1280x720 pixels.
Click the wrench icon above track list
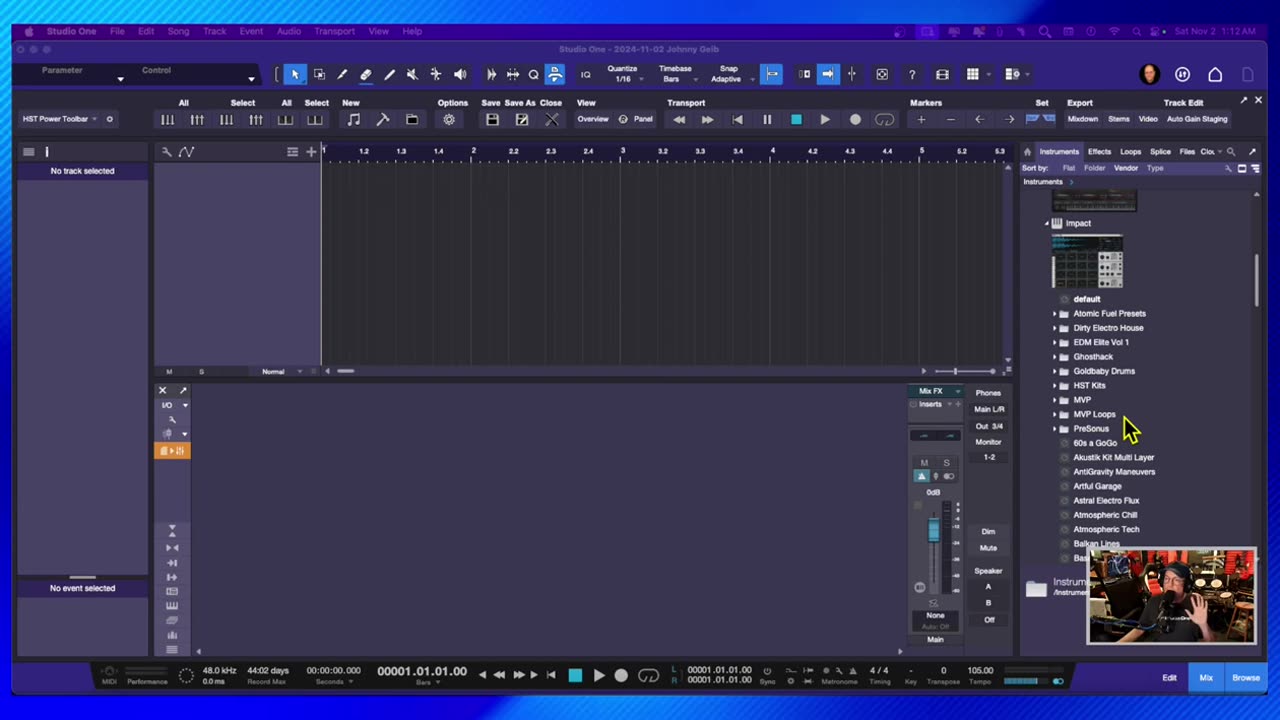(x=167, y=152)
